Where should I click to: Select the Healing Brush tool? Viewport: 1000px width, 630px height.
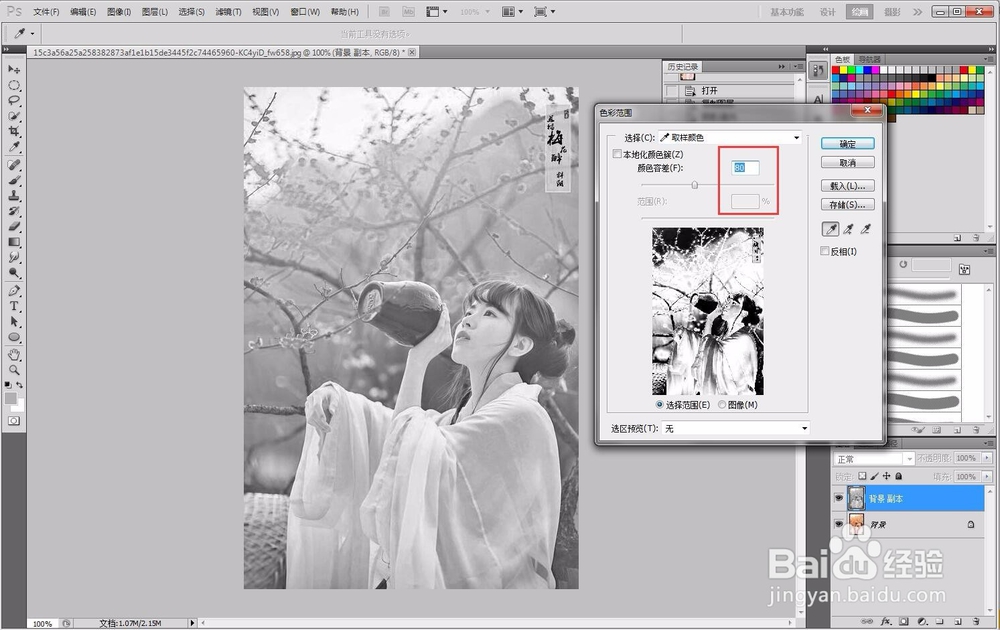tap(14, 165)
